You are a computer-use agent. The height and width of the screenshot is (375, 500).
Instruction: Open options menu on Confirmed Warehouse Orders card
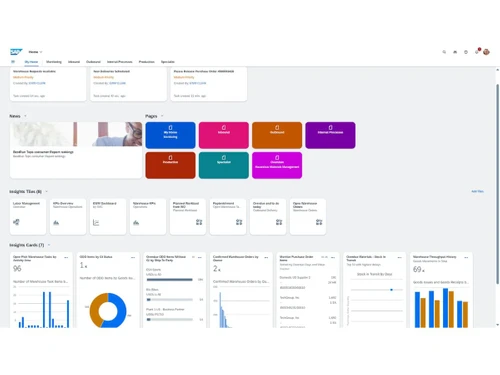point(266,257)
